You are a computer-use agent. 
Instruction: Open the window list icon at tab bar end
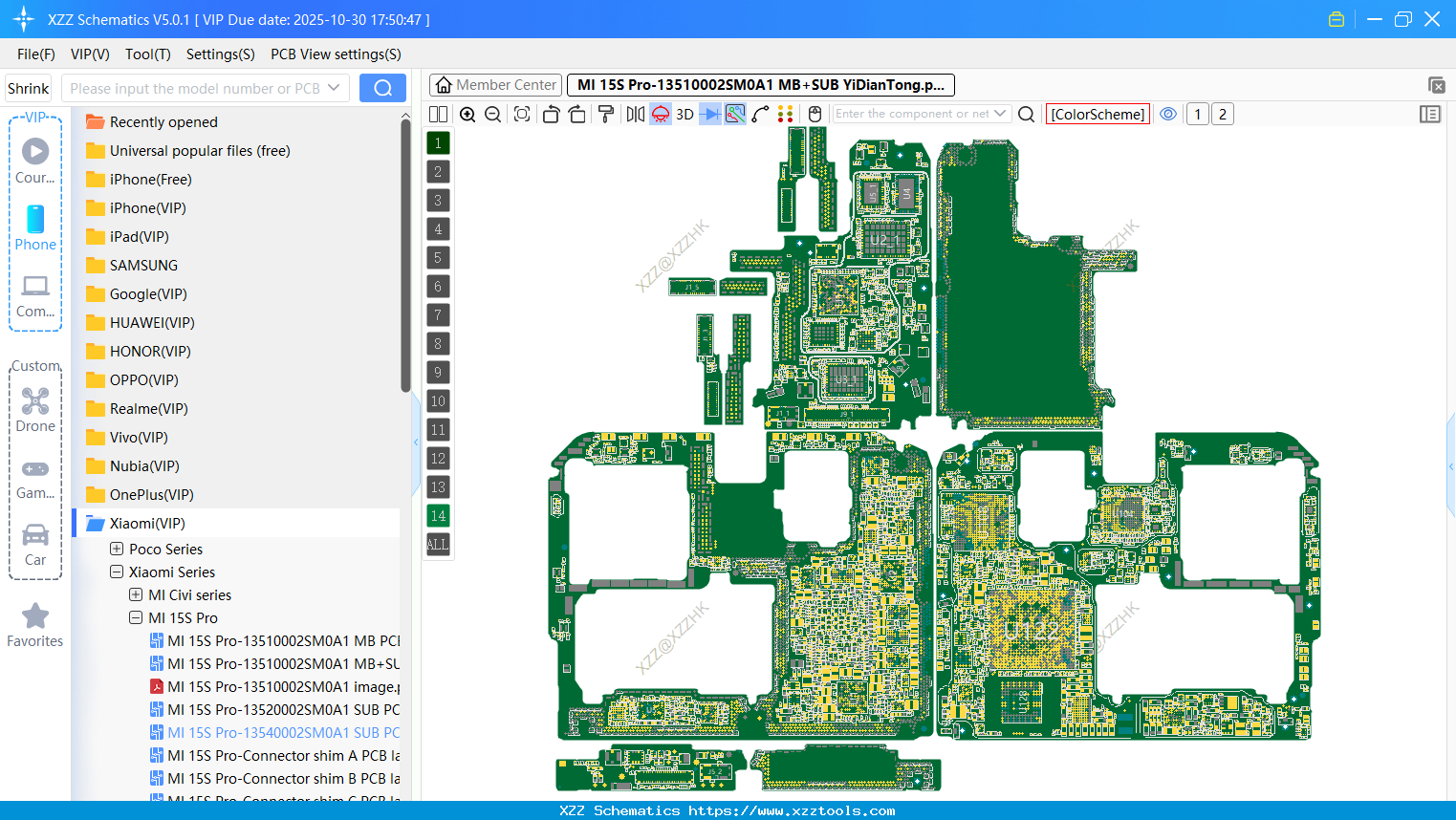tap(1436, 85)
